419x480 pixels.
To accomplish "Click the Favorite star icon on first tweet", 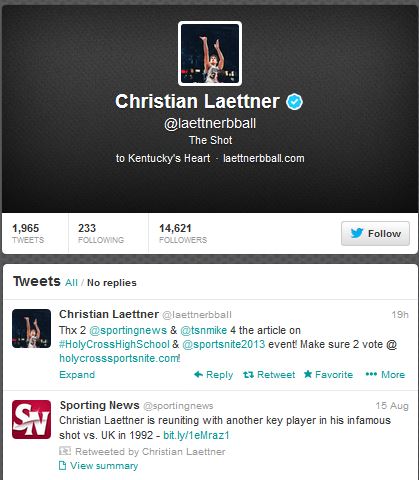I will pos(308,374).
